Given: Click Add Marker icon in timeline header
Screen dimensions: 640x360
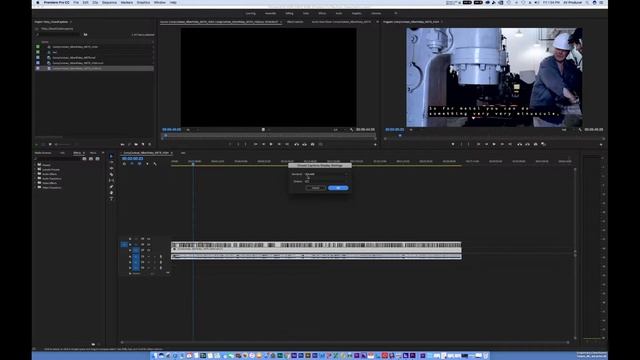Looking at the screenshot, I should pos(147,164).
